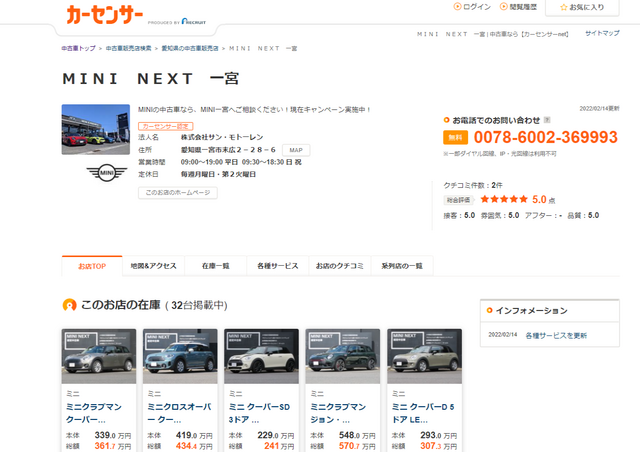Open the ミニ クーパーD 5ドア photo
Screen dimensions: 640x452
point(424,356)
